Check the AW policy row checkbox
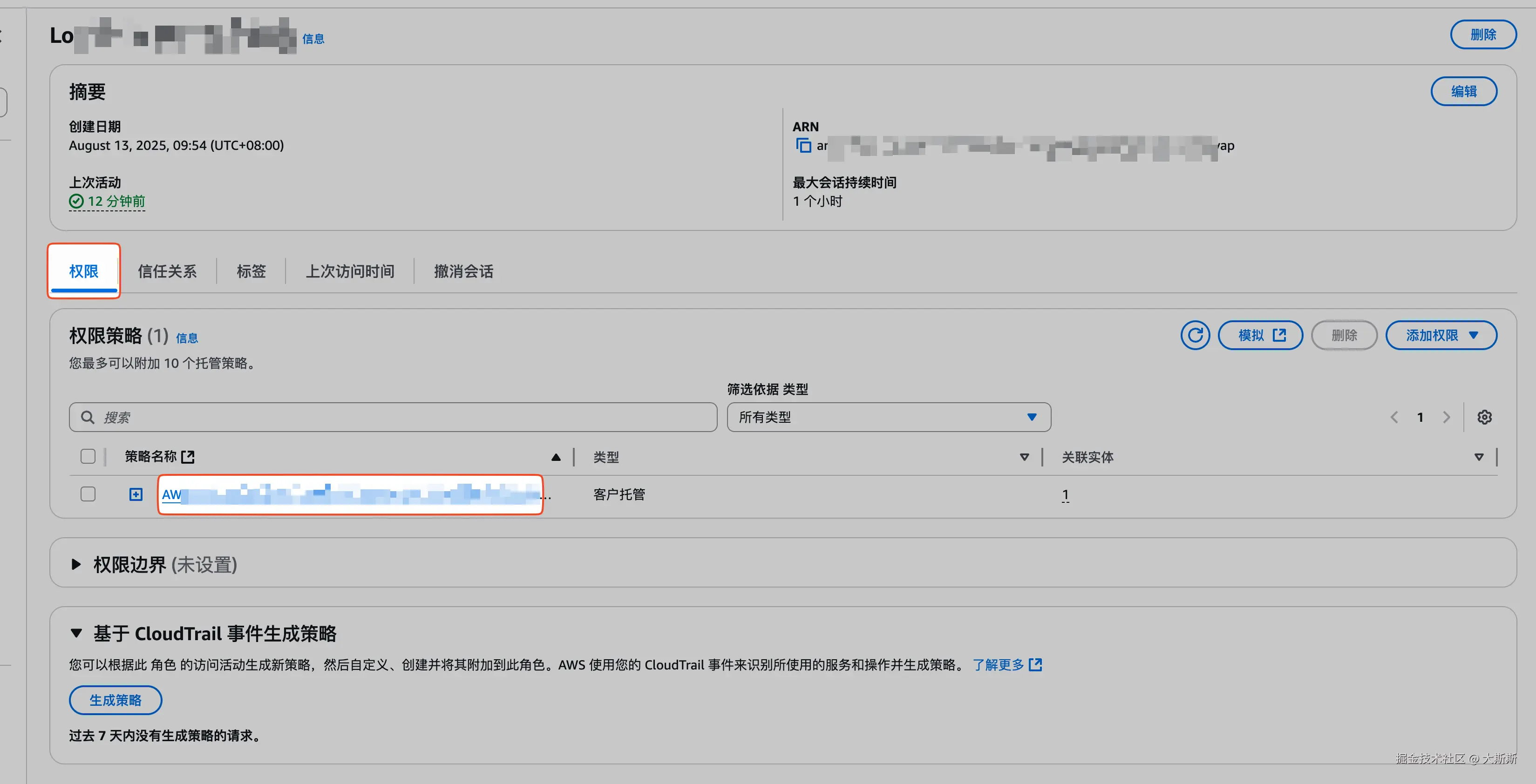 click(x=88, y=494)
